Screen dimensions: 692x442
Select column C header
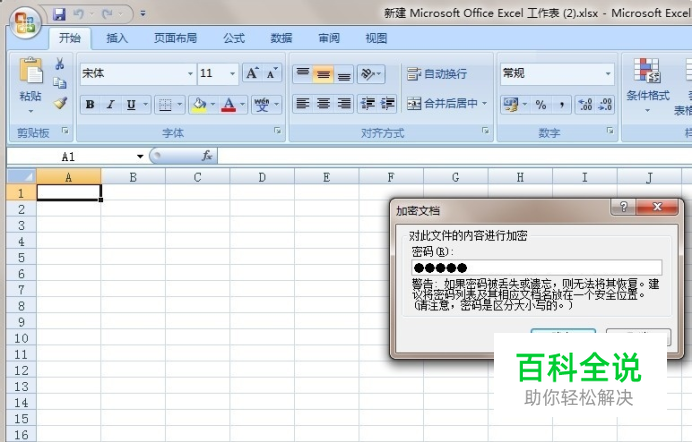pyautogui.click(x=197, y=177)
